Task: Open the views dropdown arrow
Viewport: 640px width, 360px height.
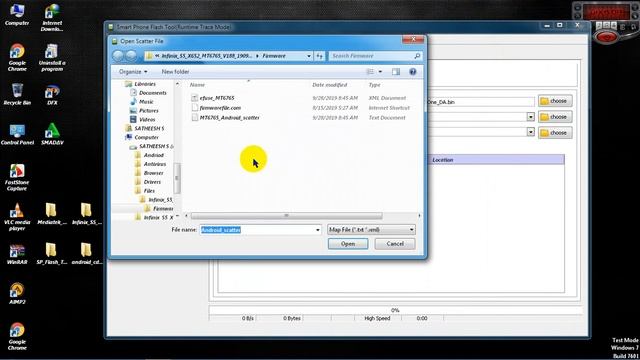Action: click(x=380, y=72)
